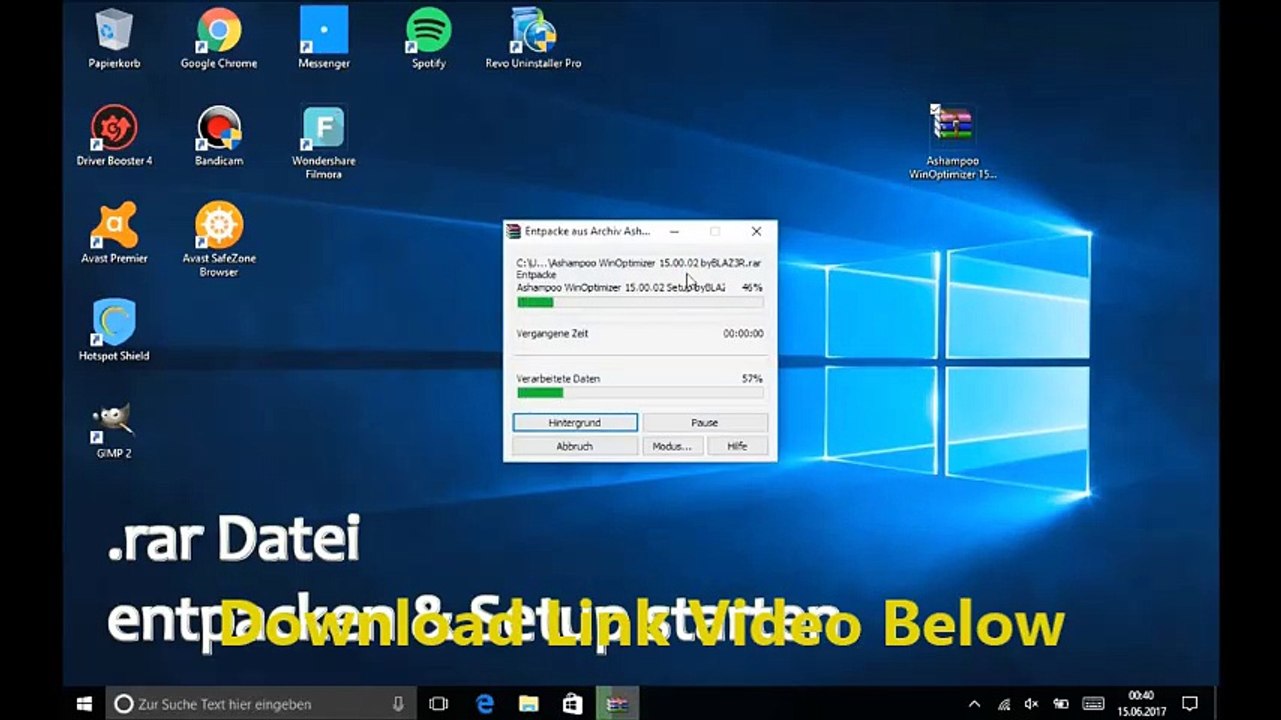Open Task View from taskbar
The height and width of the screenshot is (720, 1281).
438,704
